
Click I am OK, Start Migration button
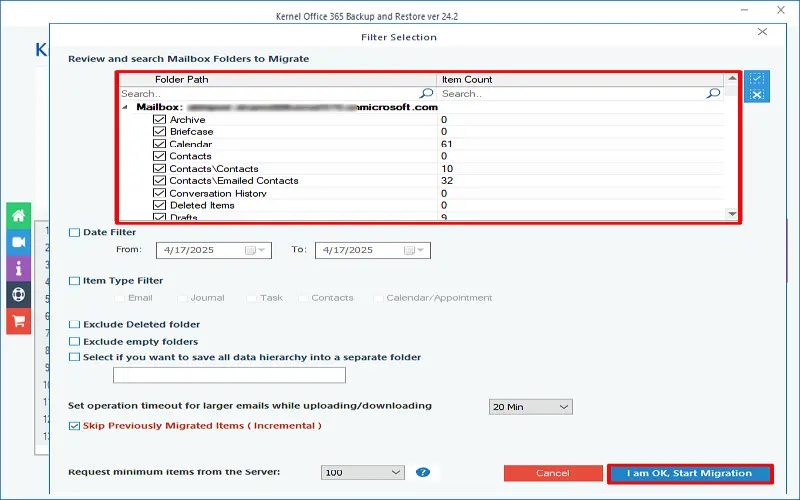click(x=690, y=473)
